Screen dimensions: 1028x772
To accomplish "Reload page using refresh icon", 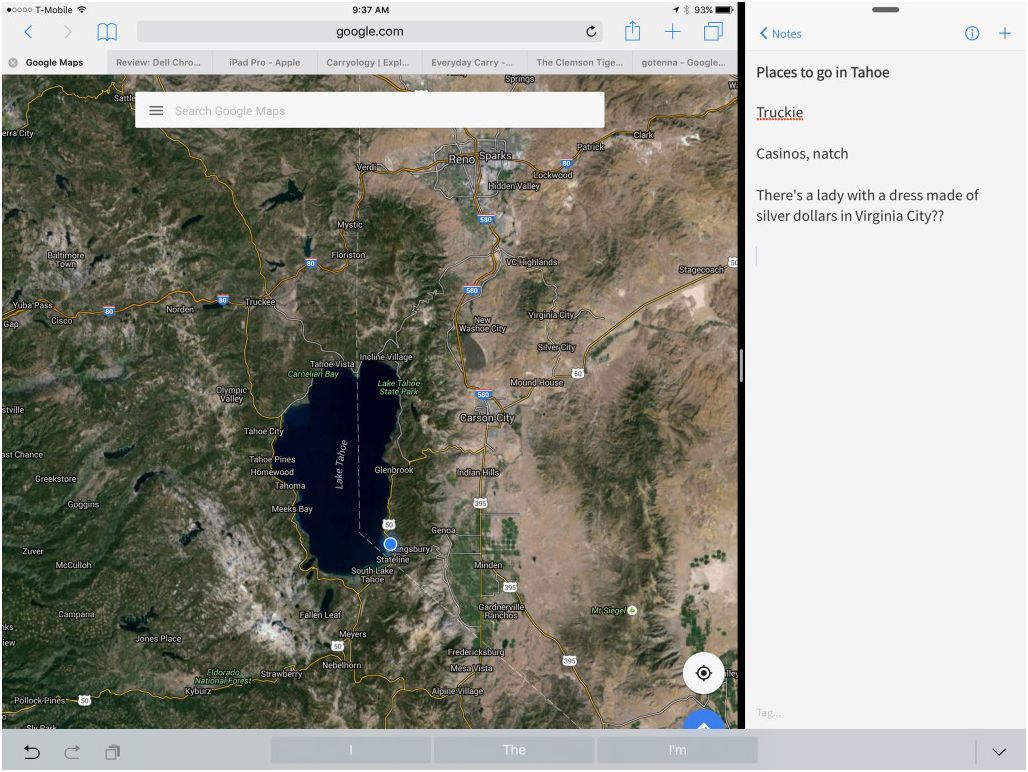I will [x=592, y=32].
